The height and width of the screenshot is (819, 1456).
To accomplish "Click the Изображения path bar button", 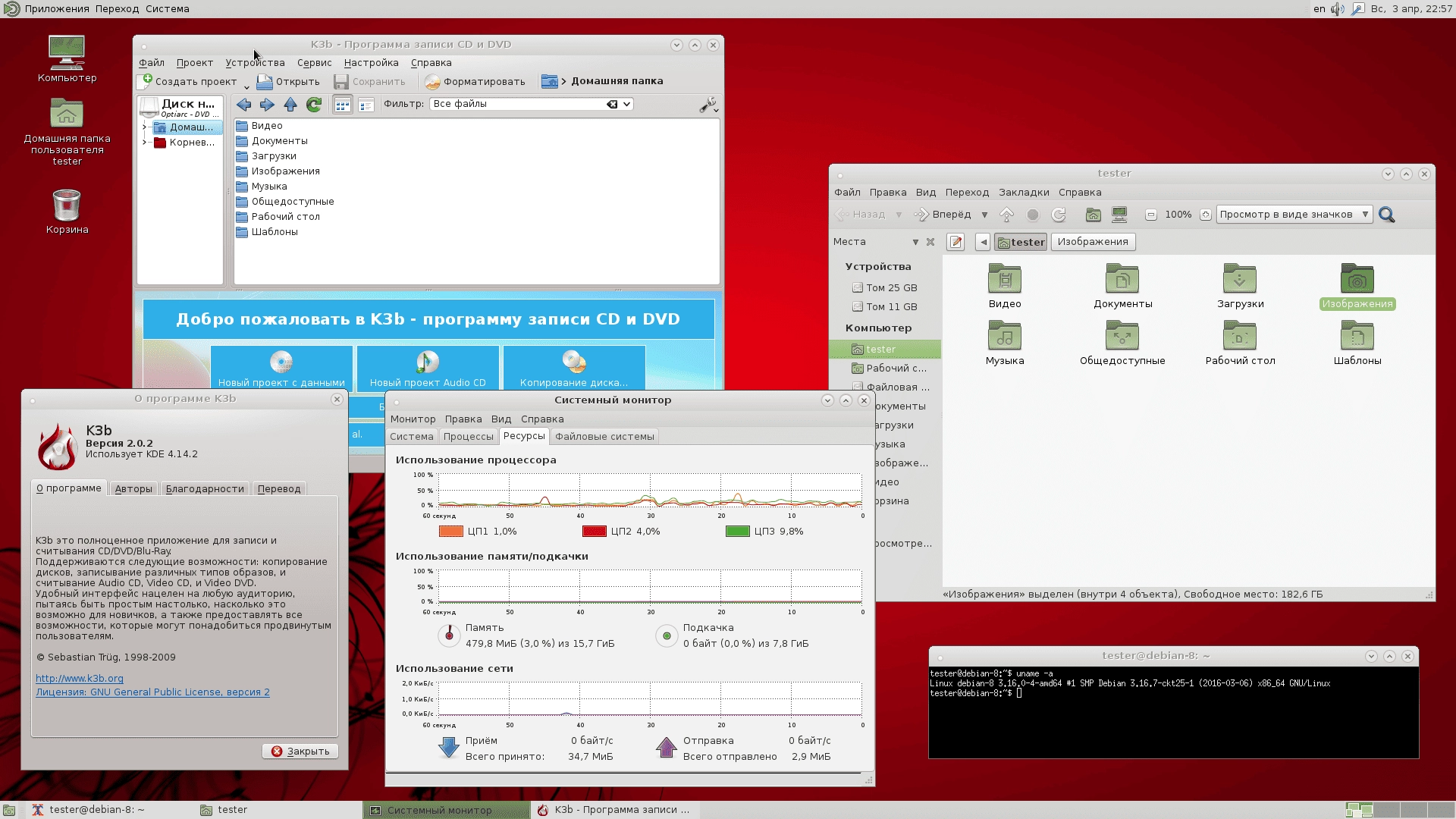I will click(x=1093, y=242).
